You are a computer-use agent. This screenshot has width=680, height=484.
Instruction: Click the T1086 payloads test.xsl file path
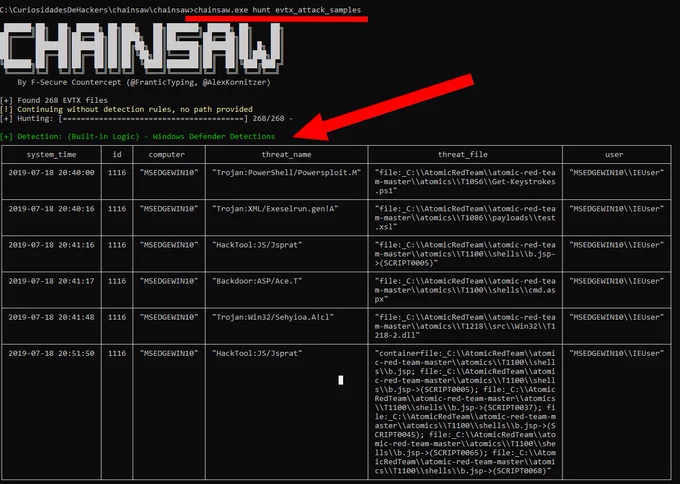(465, 218)
